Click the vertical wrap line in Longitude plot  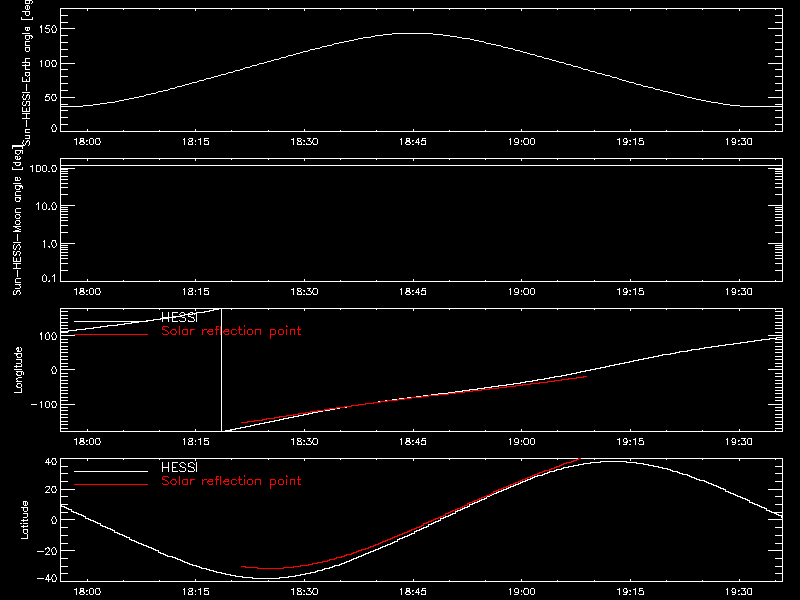pos(221,370)
